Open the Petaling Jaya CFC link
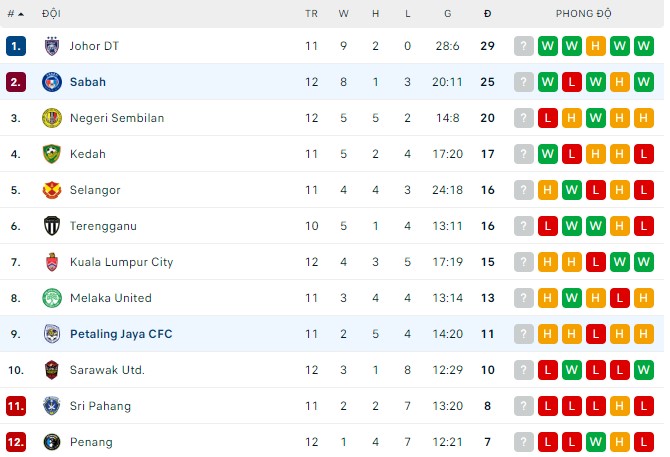Viewport: 670px width, 457px height. click(121, 334)
